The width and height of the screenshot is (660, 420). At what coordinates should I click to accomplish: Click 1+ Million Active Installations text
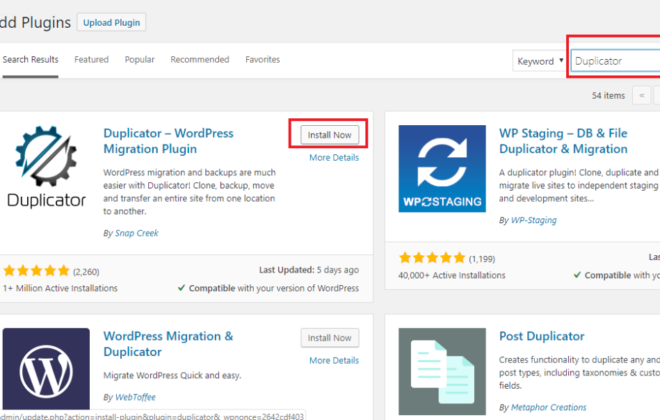60,288
